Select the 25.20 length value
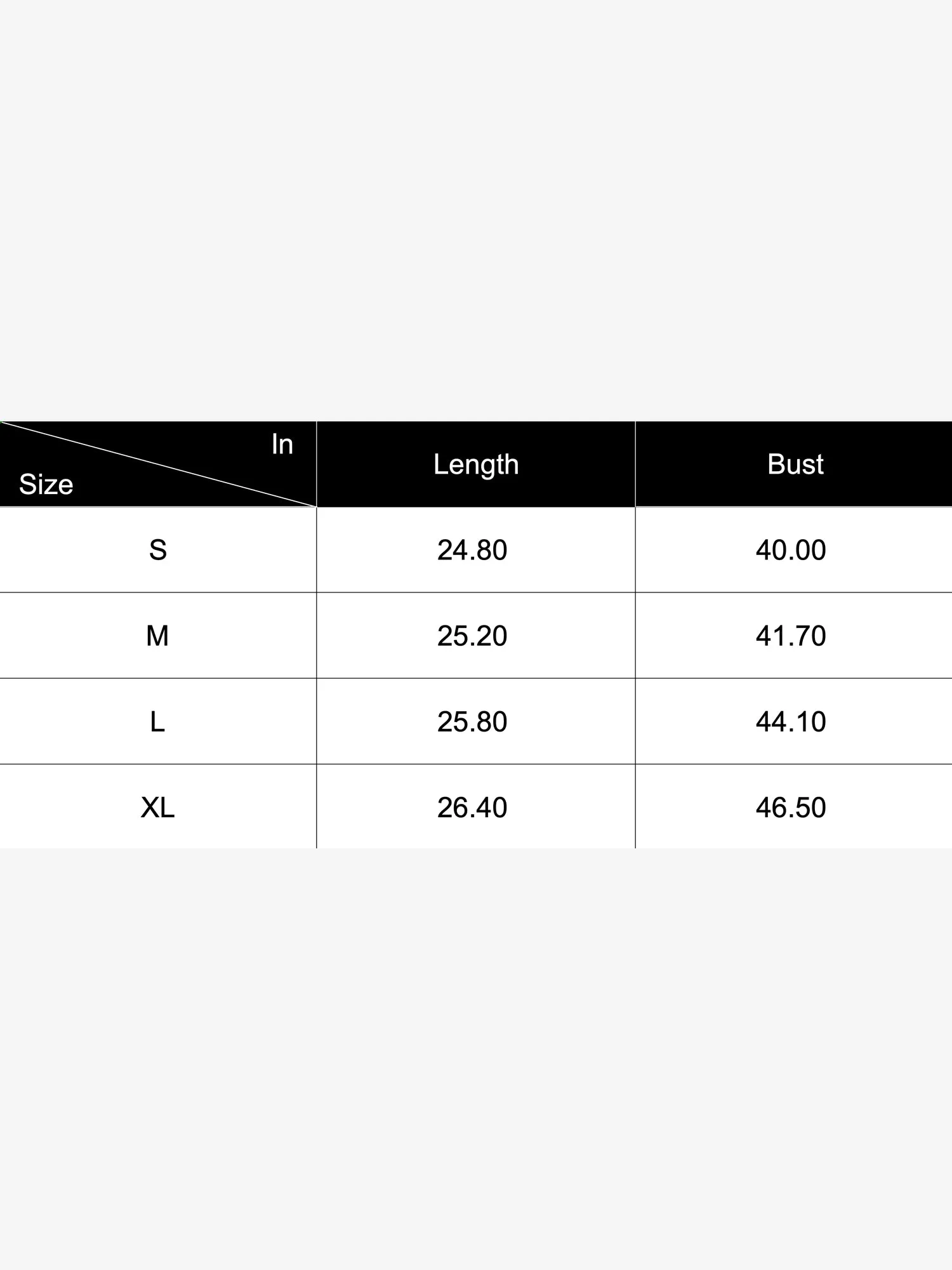The image size is (952, 1270). coord(472,636)
